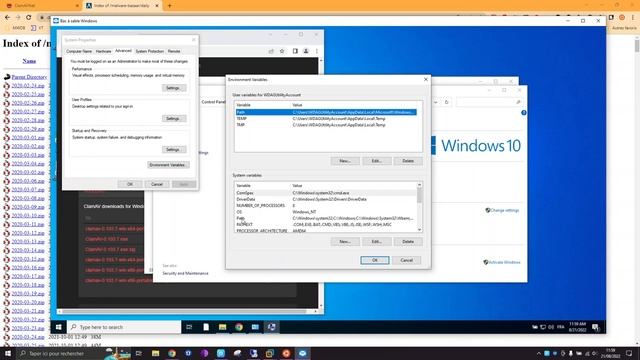The width and height of the screenshot is (640, 360).
Task: Open Security and Maintenance link
Action: pyautogui.click(x=185, y=273)
